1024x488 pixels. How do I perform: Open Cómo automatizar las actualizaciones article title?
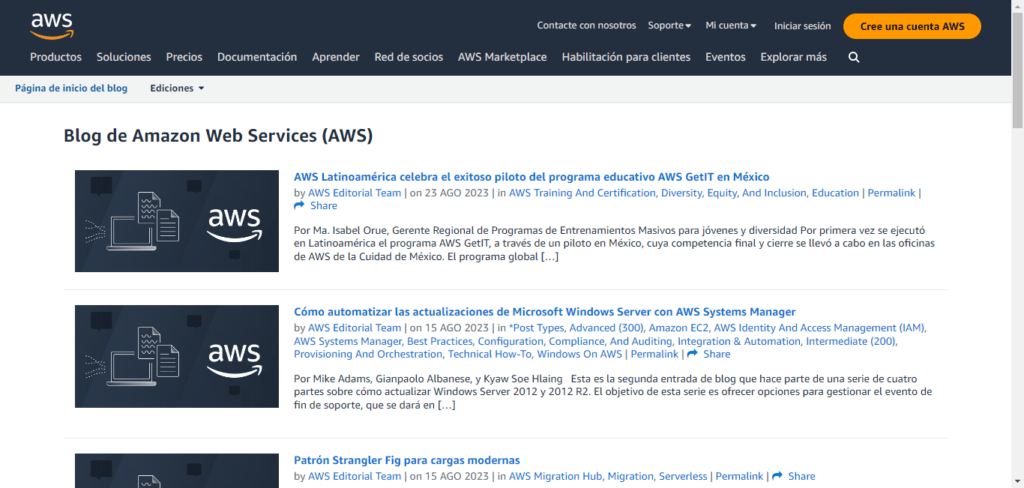(545, 312)
